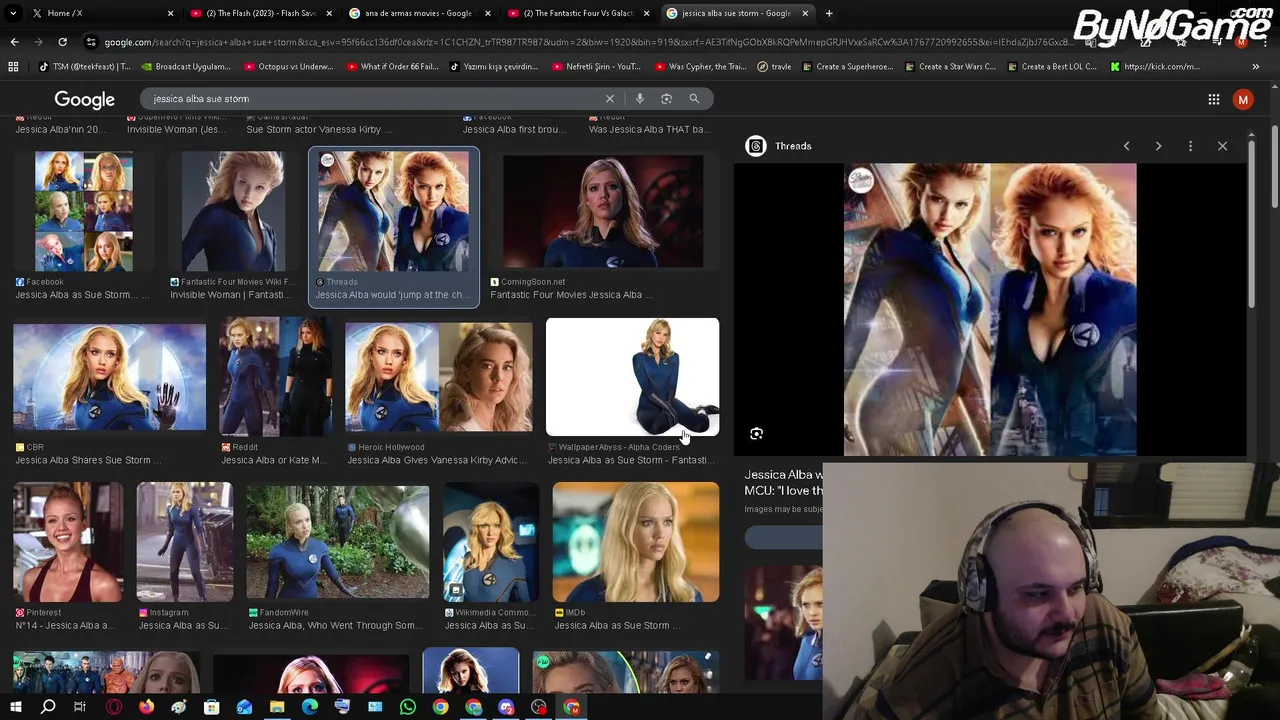The width and height of the screenshot is (1280, 720).
Task: Open kick.com bookmark
Action: pos(1155,67)
